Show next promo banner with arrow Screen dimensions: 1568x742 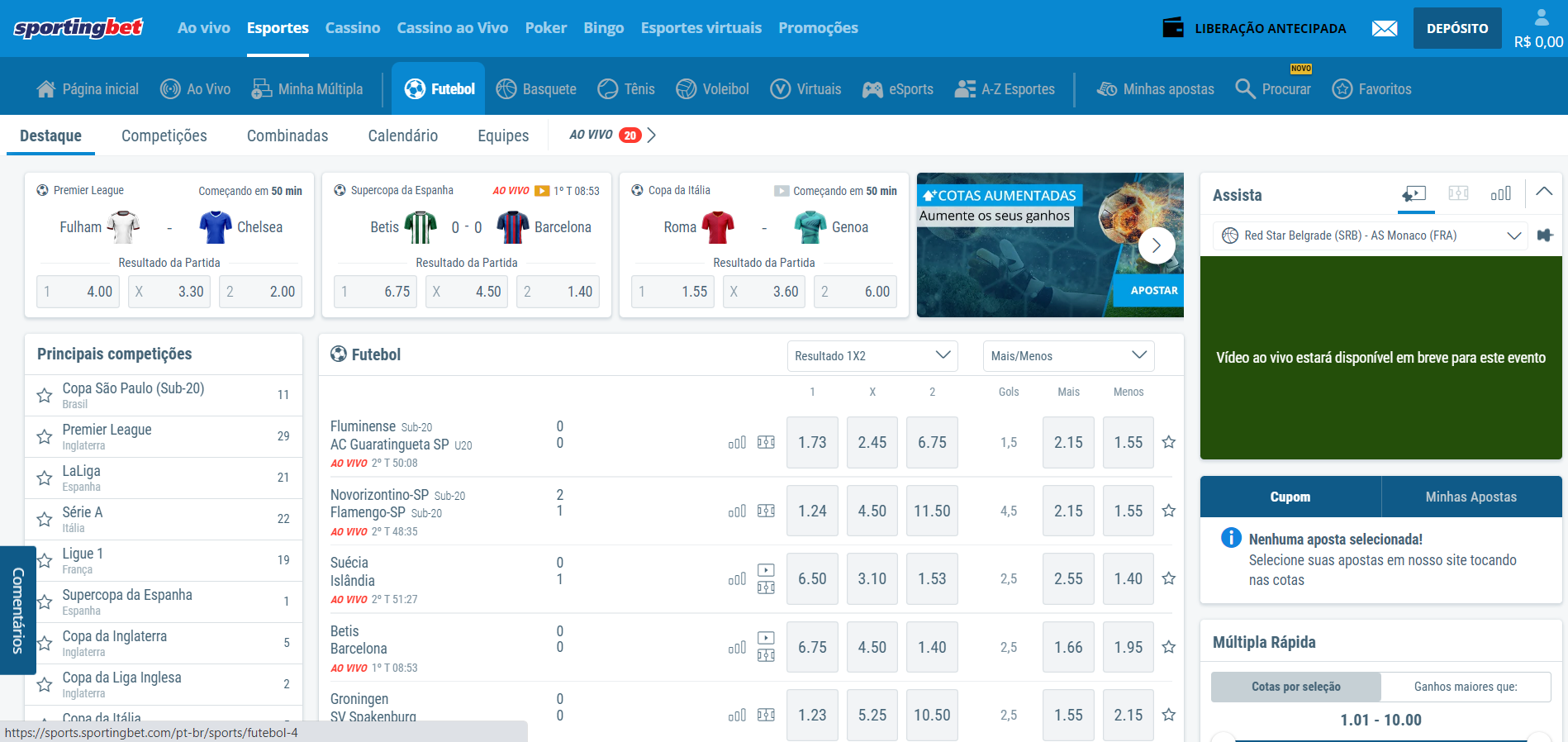click(x=1157, y=245)
